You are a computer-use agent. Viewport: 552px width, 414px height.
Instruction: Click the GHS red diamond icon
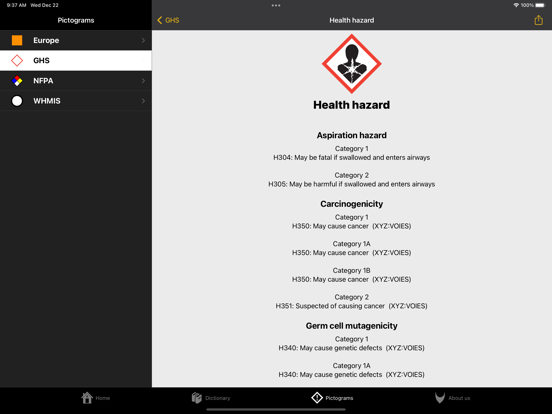click(17, 61)
